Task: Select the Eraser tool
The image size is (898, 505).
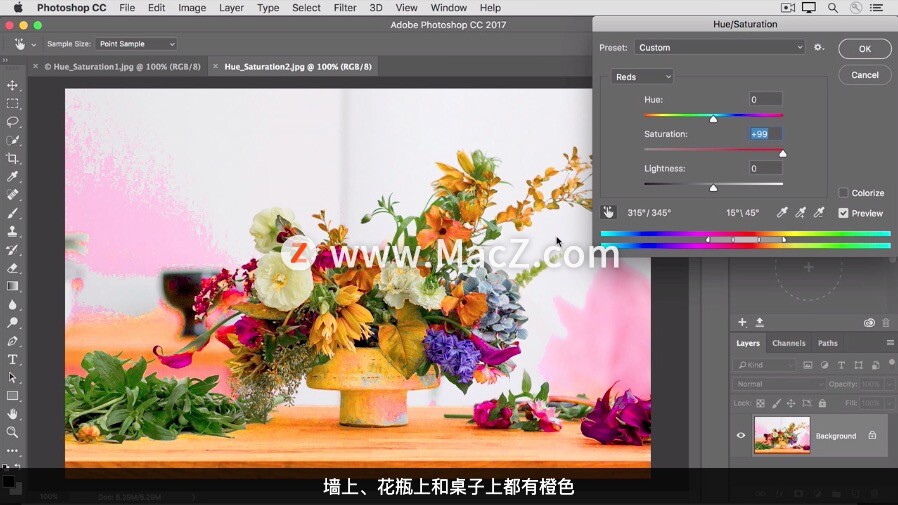Action: click(12, 268)
